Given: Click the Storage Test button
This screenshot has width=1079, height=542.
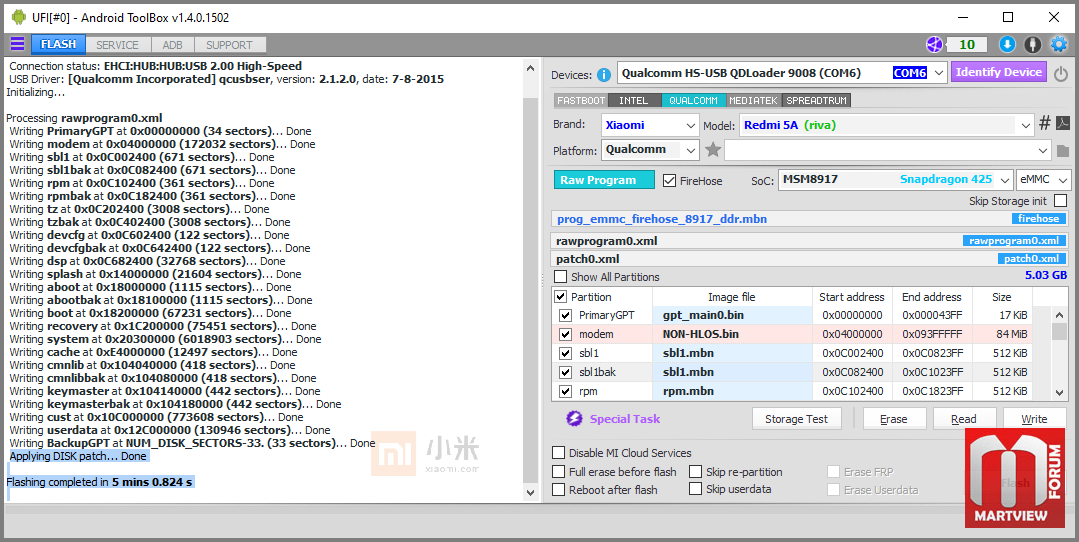Looking at the screenshot, I should coord(796,419).
